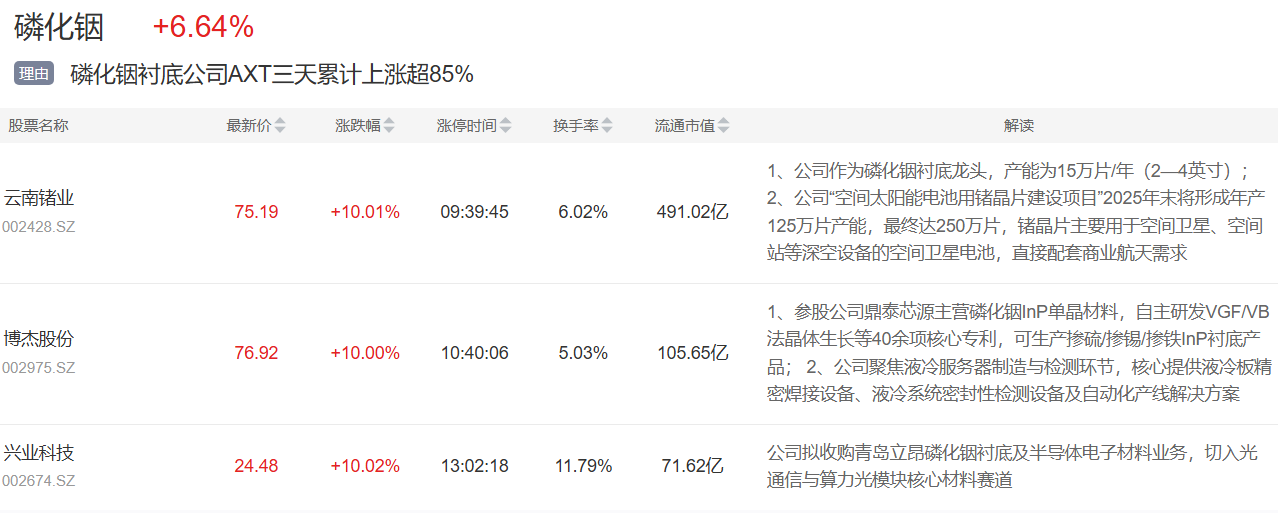Open 博杰股份 stock name link

(39, 339)
